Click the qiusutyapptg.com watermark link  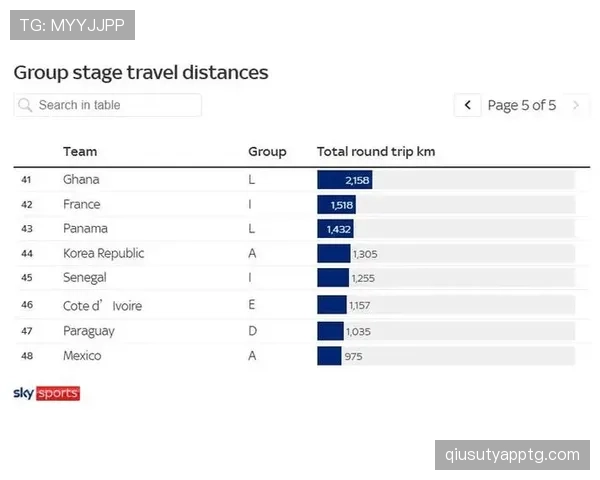[512, 455]
